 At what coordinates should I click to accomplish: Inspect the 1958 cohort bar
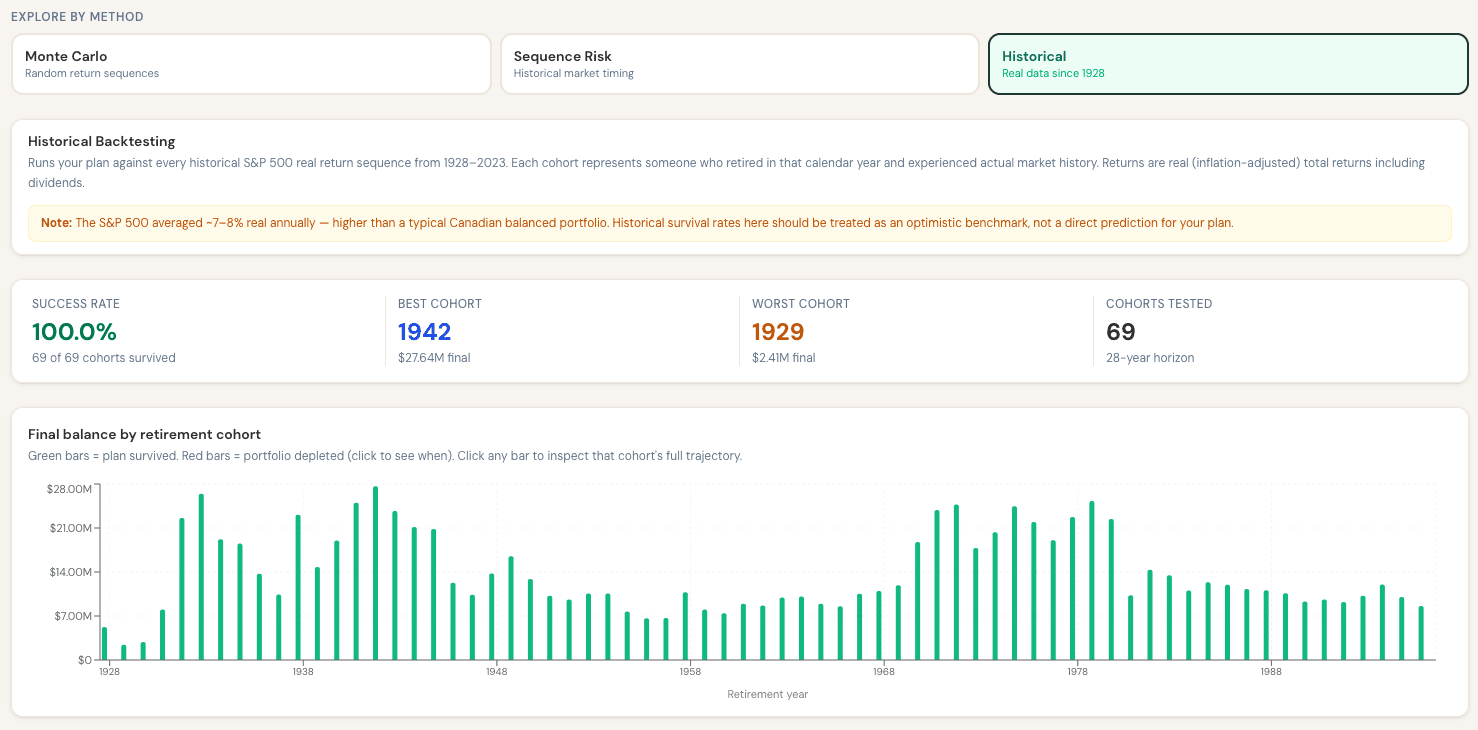[x=685, y=626]
